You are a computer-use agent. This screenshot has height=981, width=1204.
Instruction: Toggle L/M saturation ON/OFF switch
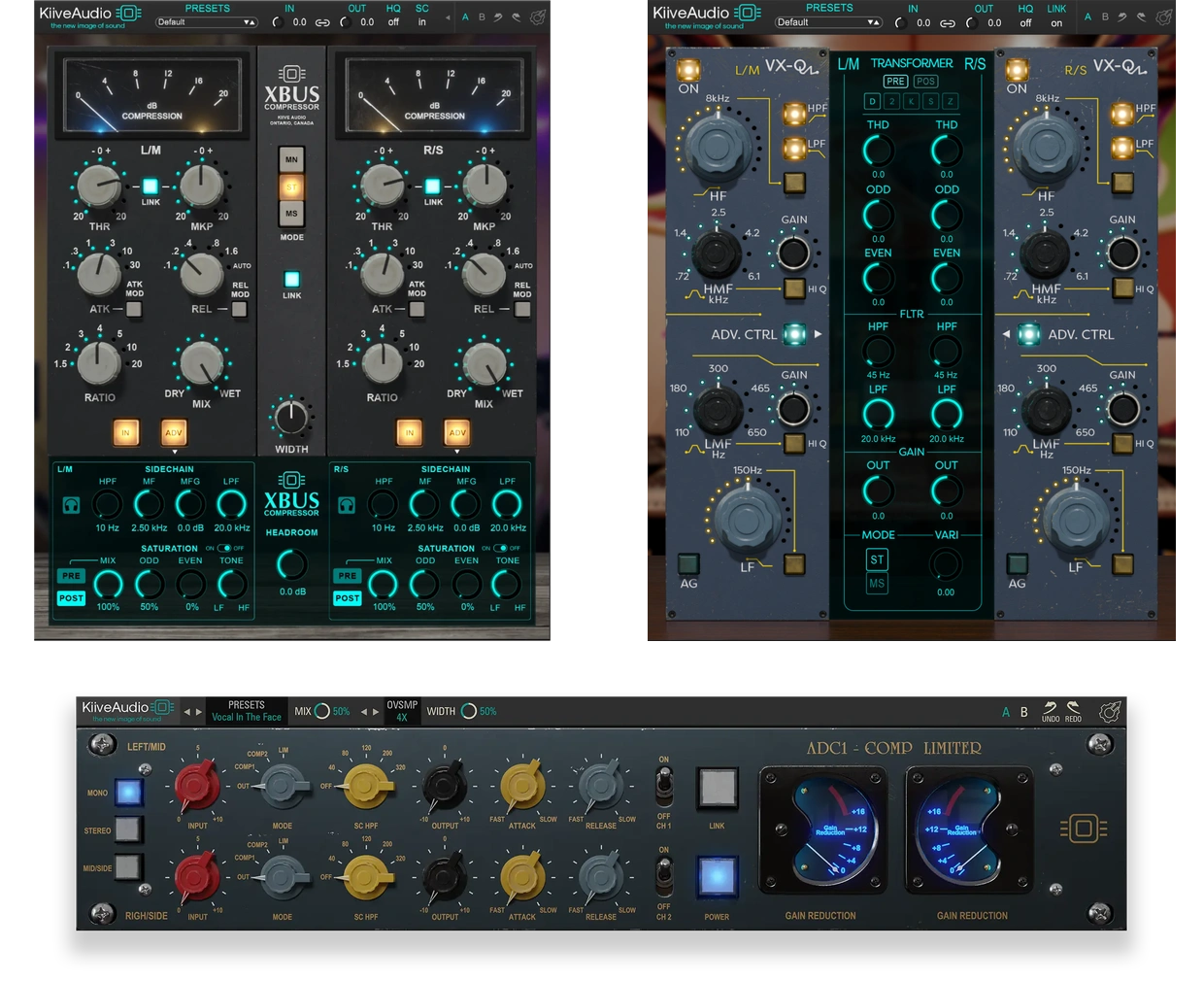click(224, 548)
